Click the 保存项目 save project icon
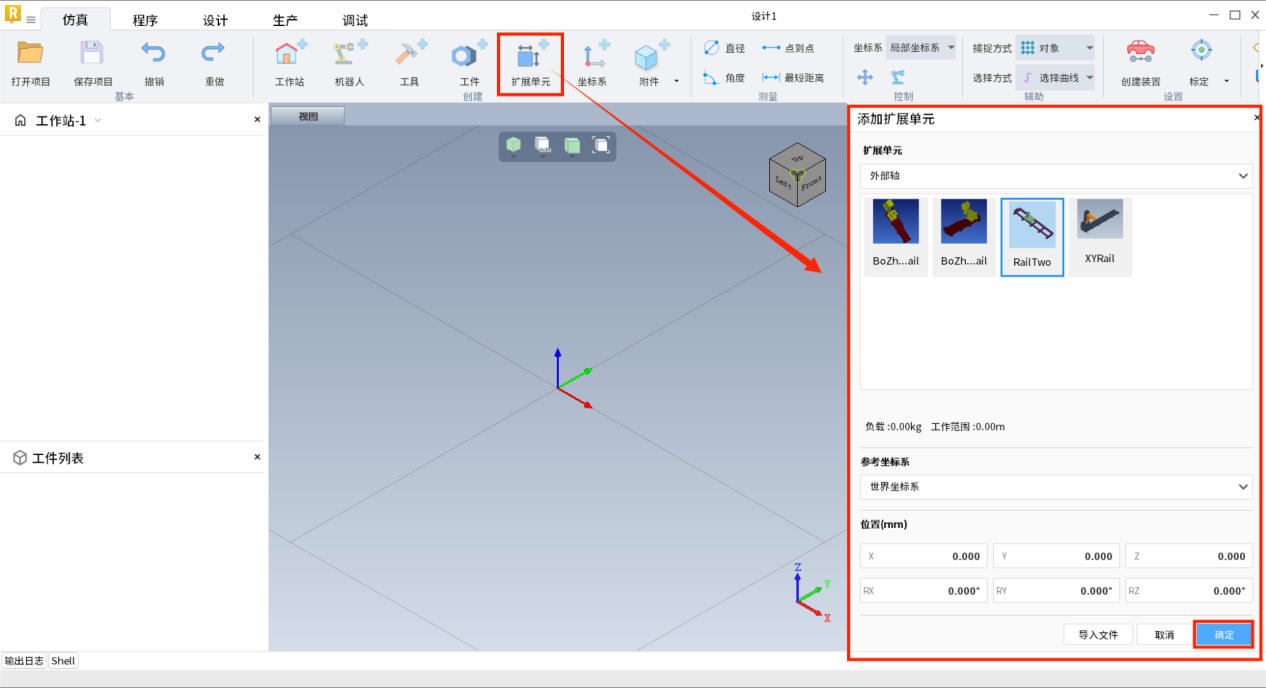 tap(92, 54)
